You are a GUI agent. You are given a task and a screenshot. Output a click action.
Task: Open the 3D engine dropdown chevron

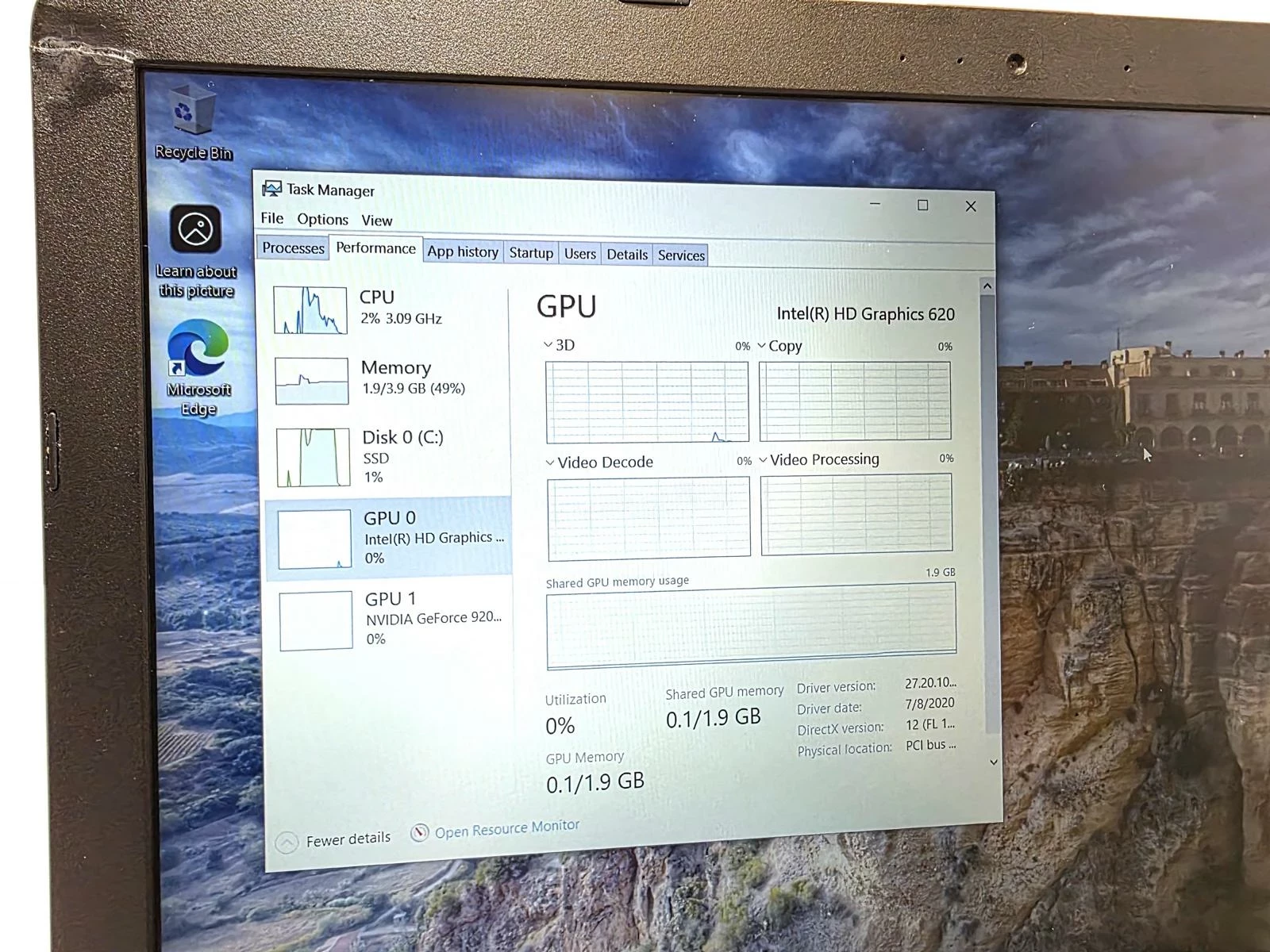[x=548, y=345]
